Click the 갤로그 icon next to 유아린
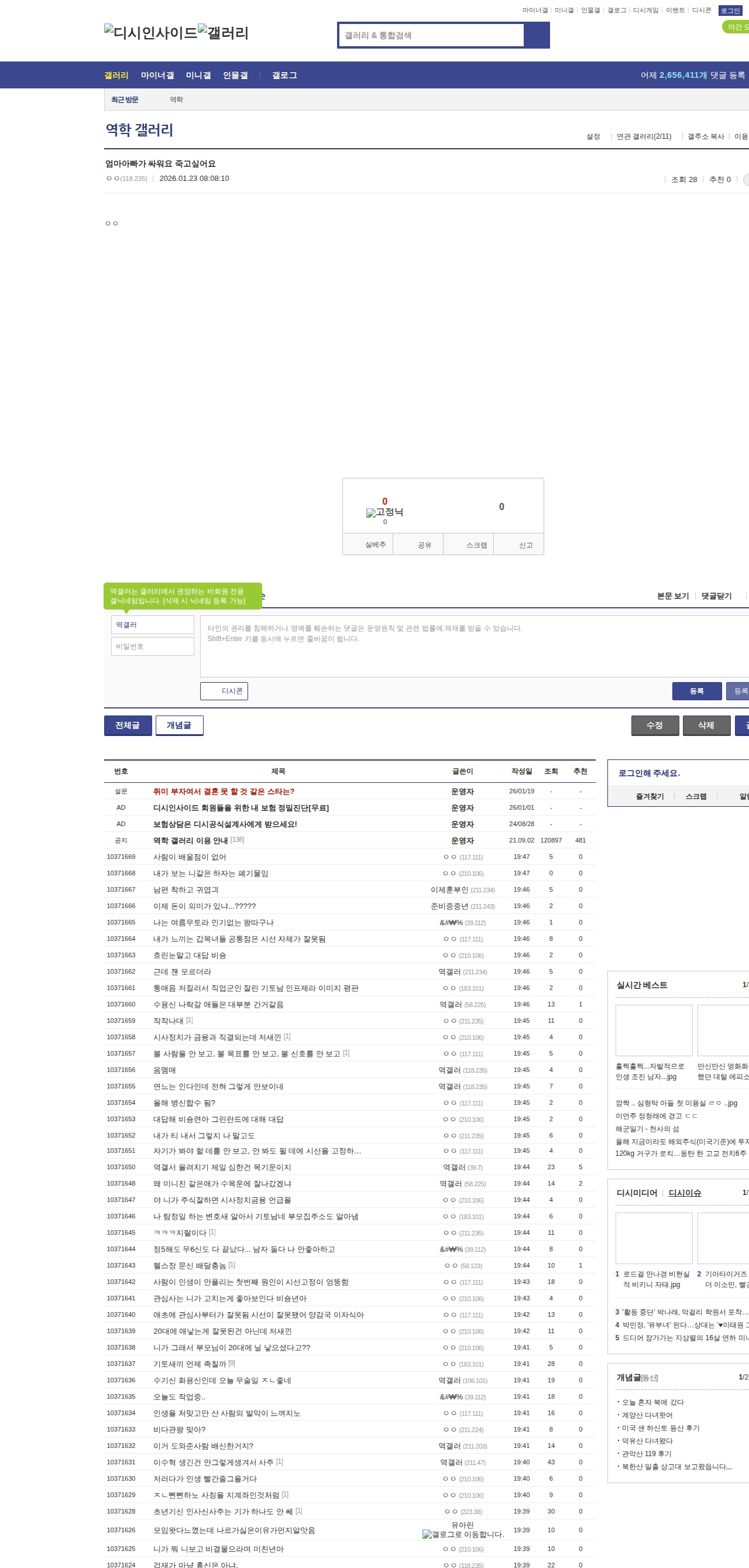 tap(462, 1535)
